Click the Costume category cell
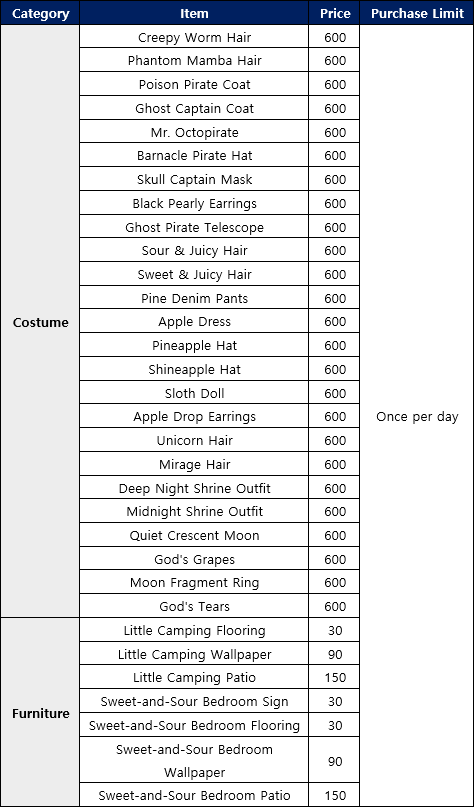The width and height of the screenshot is (474, 807). (40, 322)
